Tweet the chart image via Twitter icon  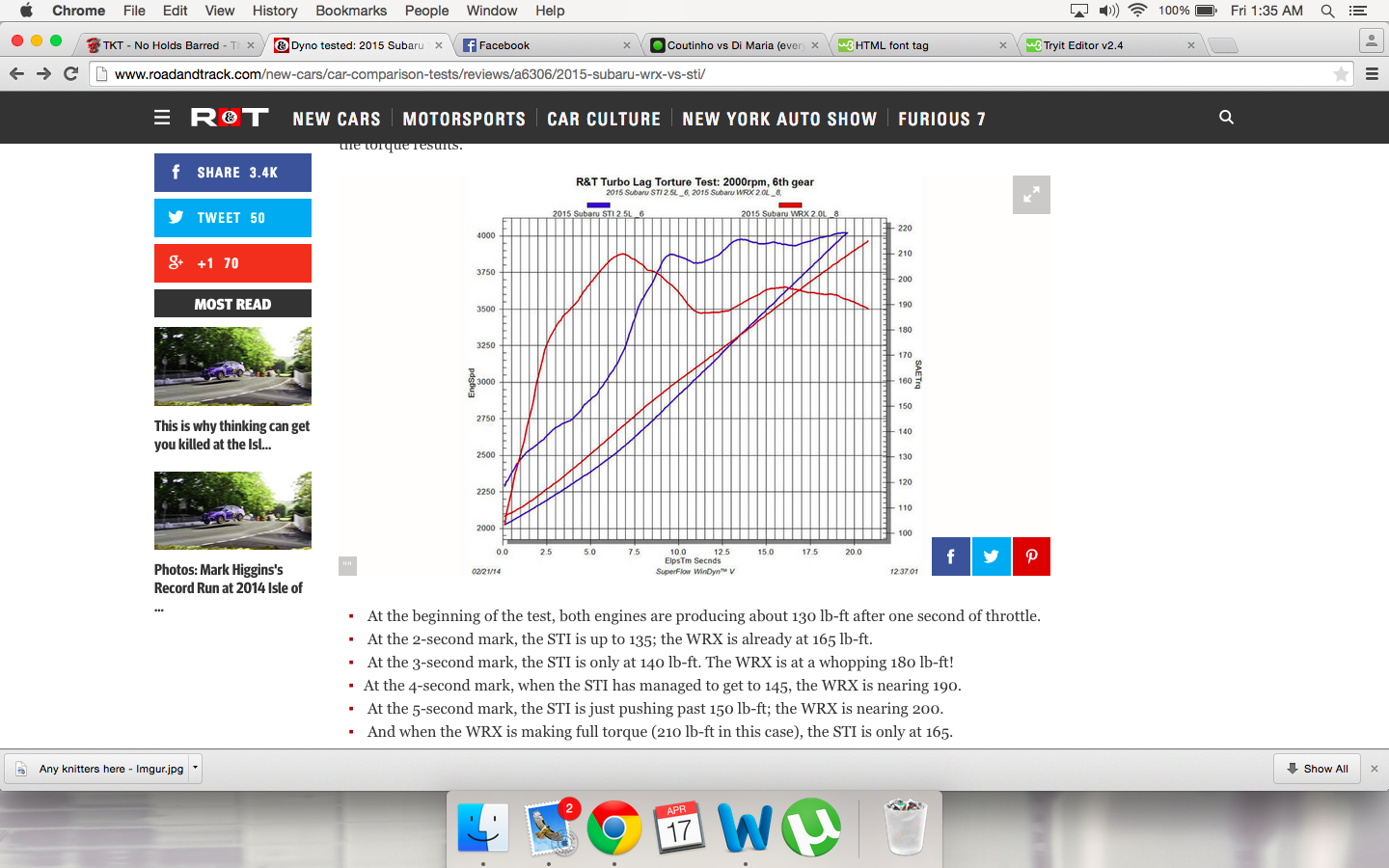[x=991, y=556]
